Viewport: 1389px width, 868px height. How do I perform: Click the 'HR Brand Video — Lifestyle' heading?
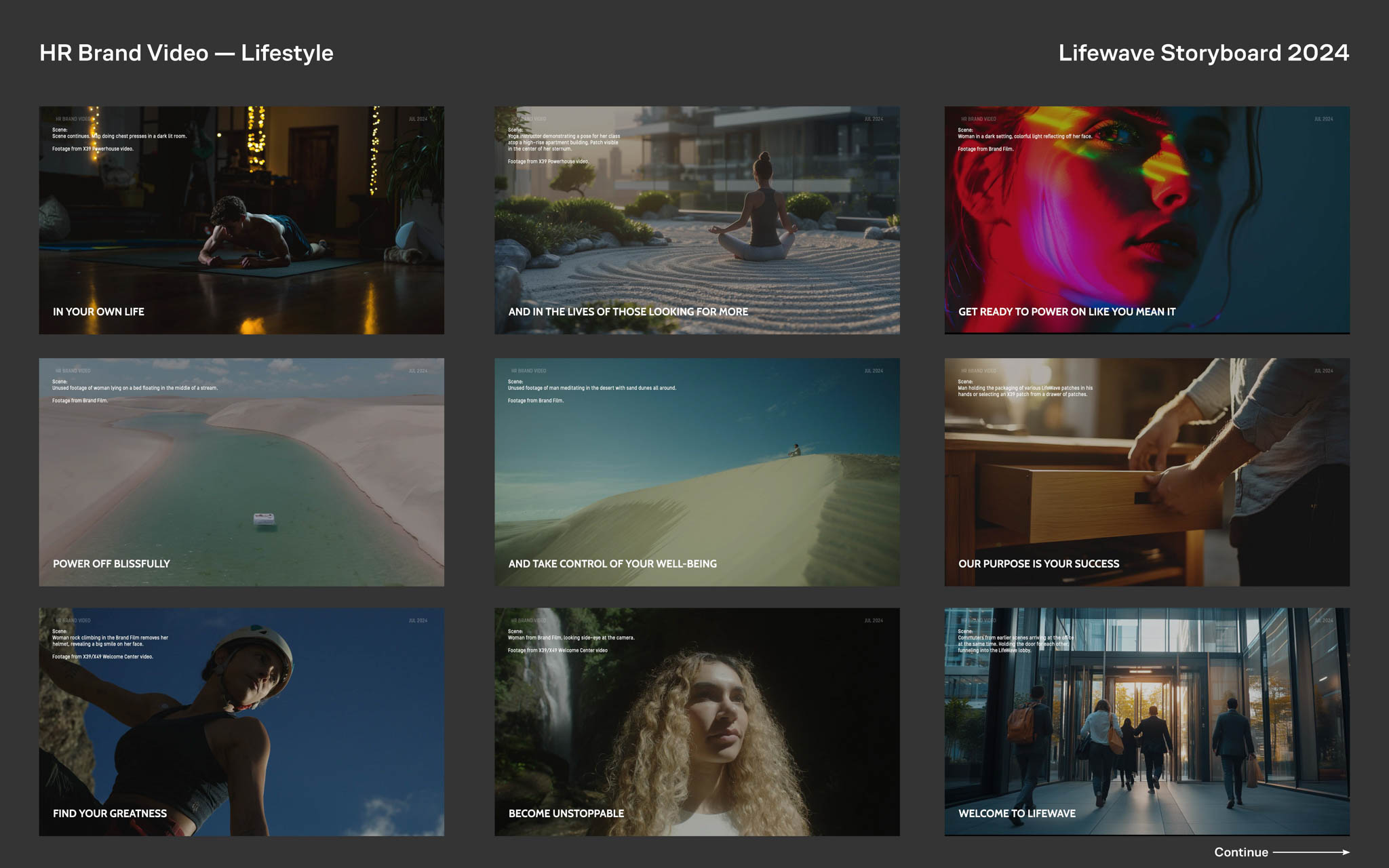coord(187,53)
